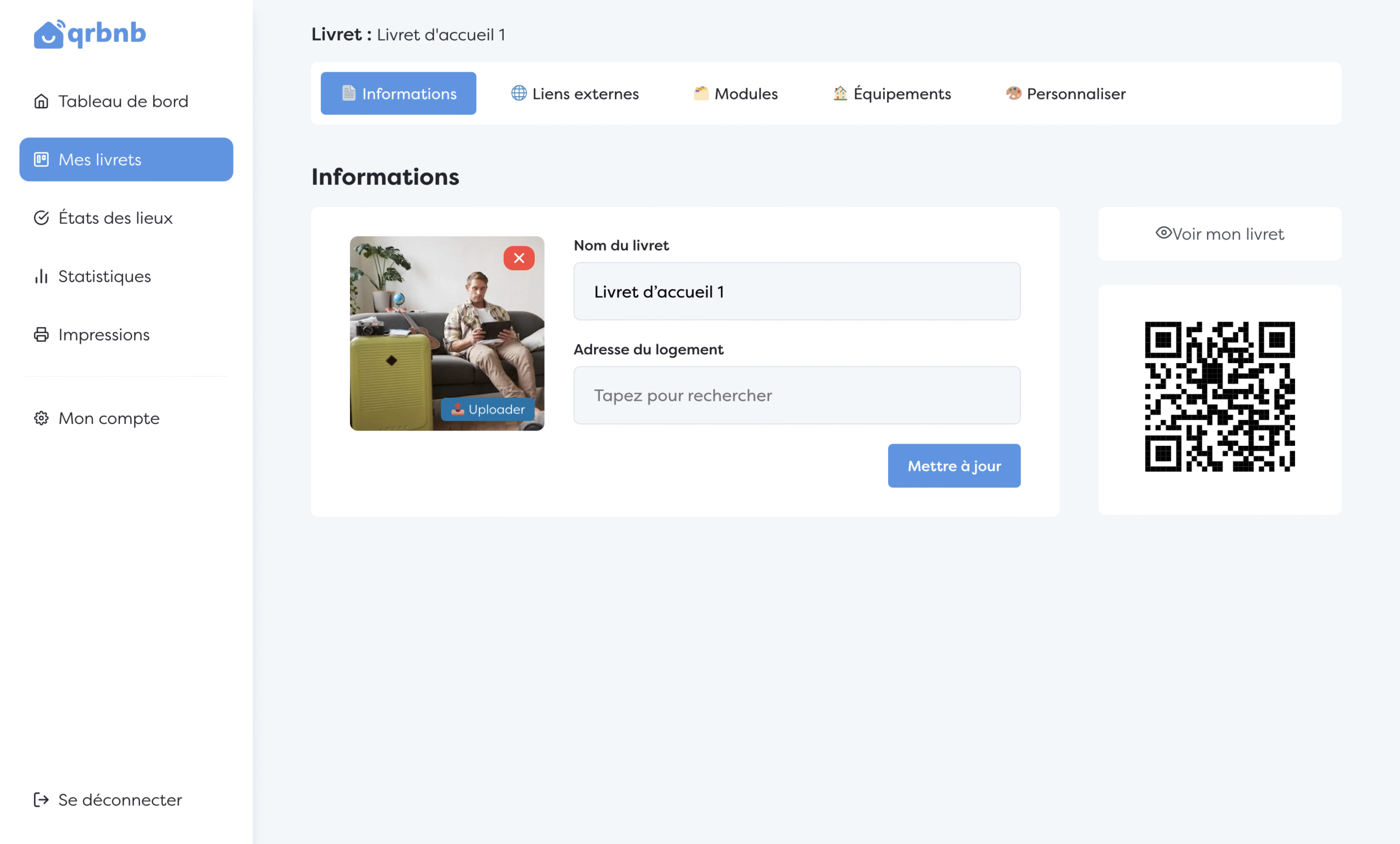Click the checkmark icon for États des lieux
The height and width of the screenshot is (844, 1400).
pos(41,218)
